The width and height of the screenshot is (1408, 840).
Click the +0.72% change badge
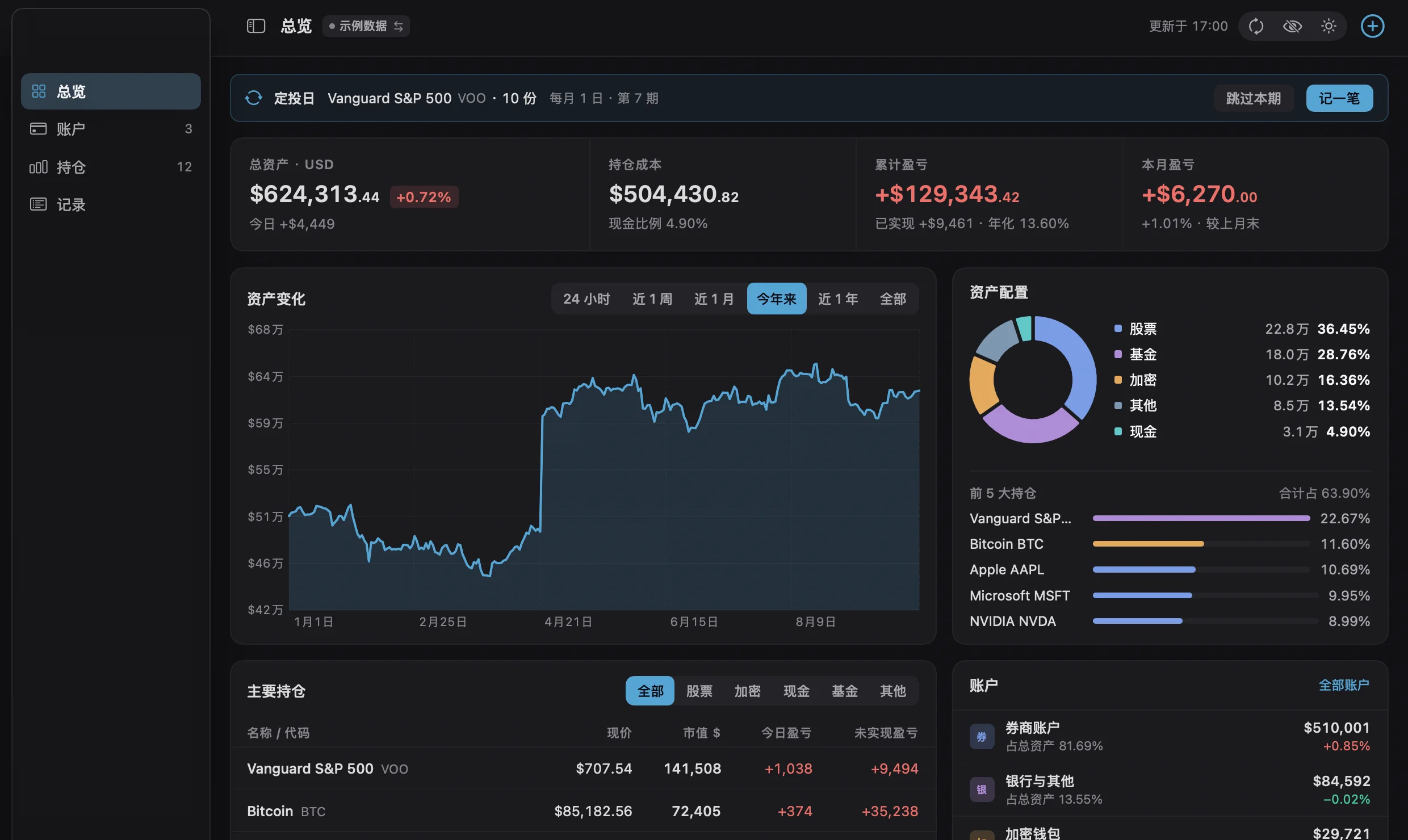(424, 197)
